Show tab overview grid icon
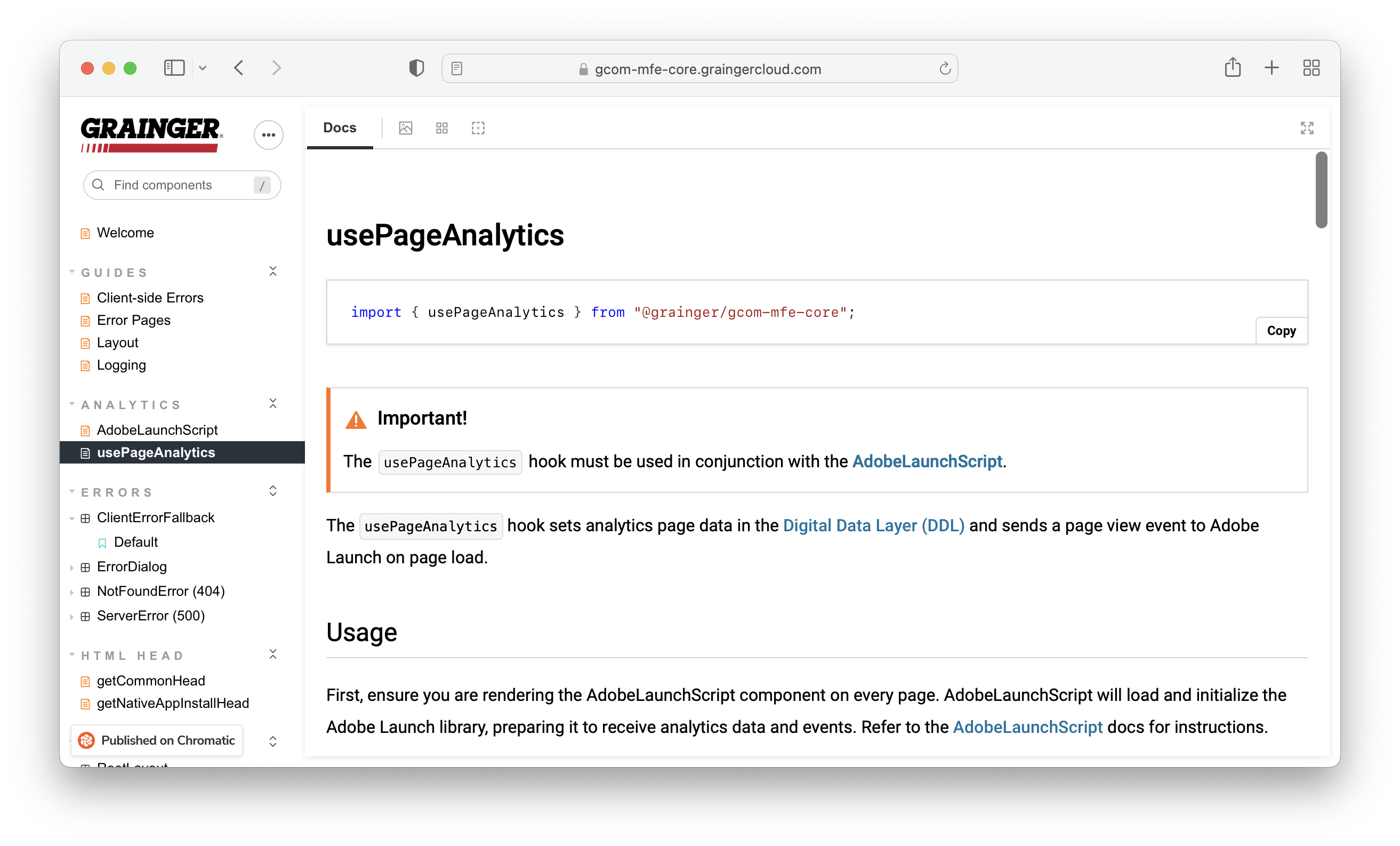The width and height of the screenshot is (1400, 846). pyautogui.click(x=1312, y=68)
